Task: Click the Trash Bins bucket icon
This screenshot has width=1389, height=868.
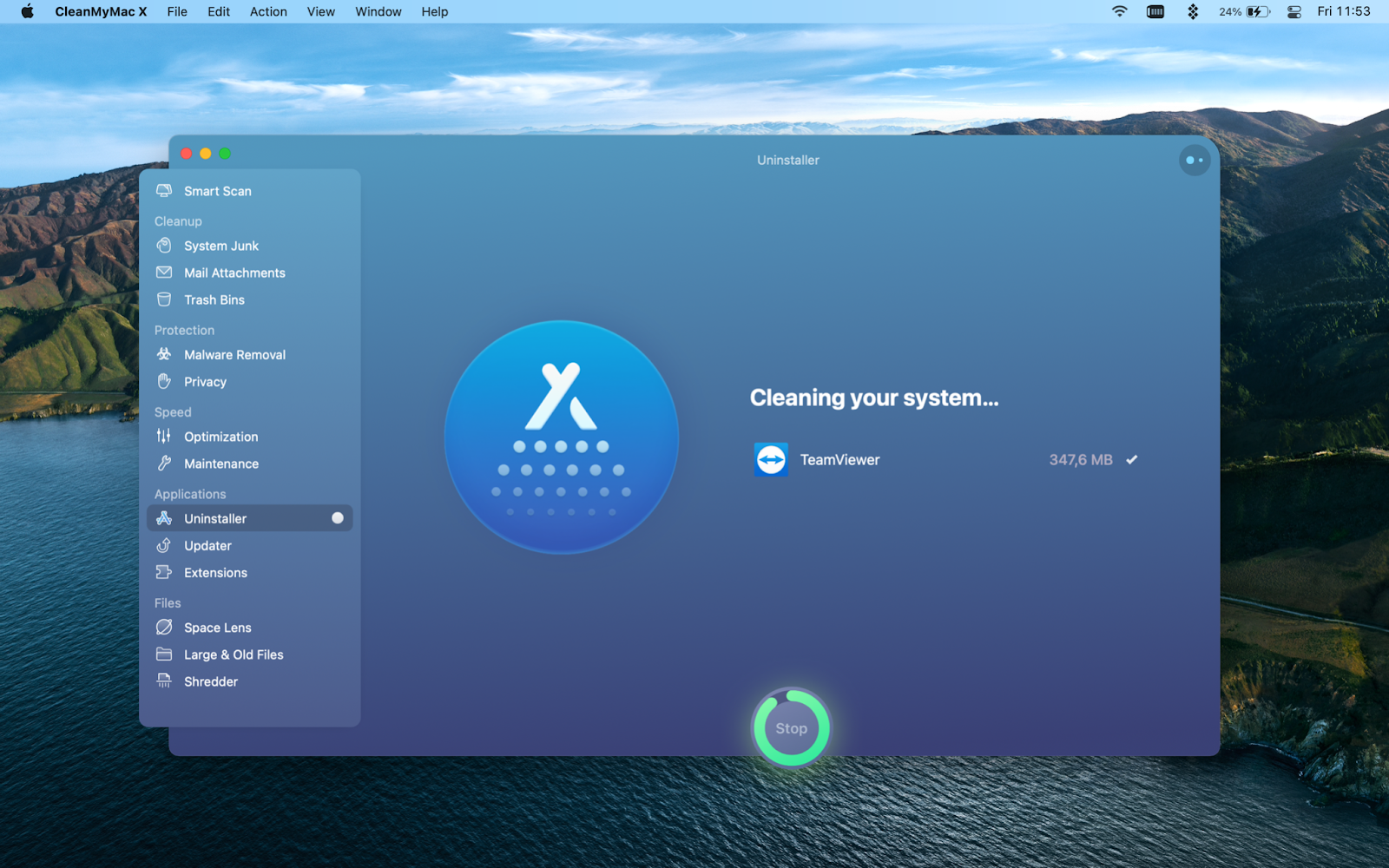Action: [x=164, y=299]
